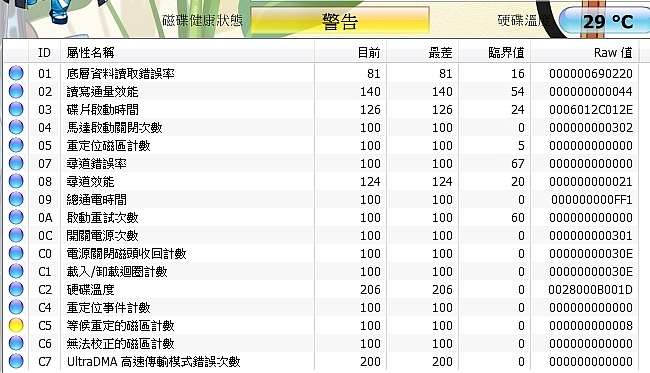This screenshot has height=373, width=650.
Task: Select the 無法校正的磁區計數 attribute
Action: click(x=120, y=344)
